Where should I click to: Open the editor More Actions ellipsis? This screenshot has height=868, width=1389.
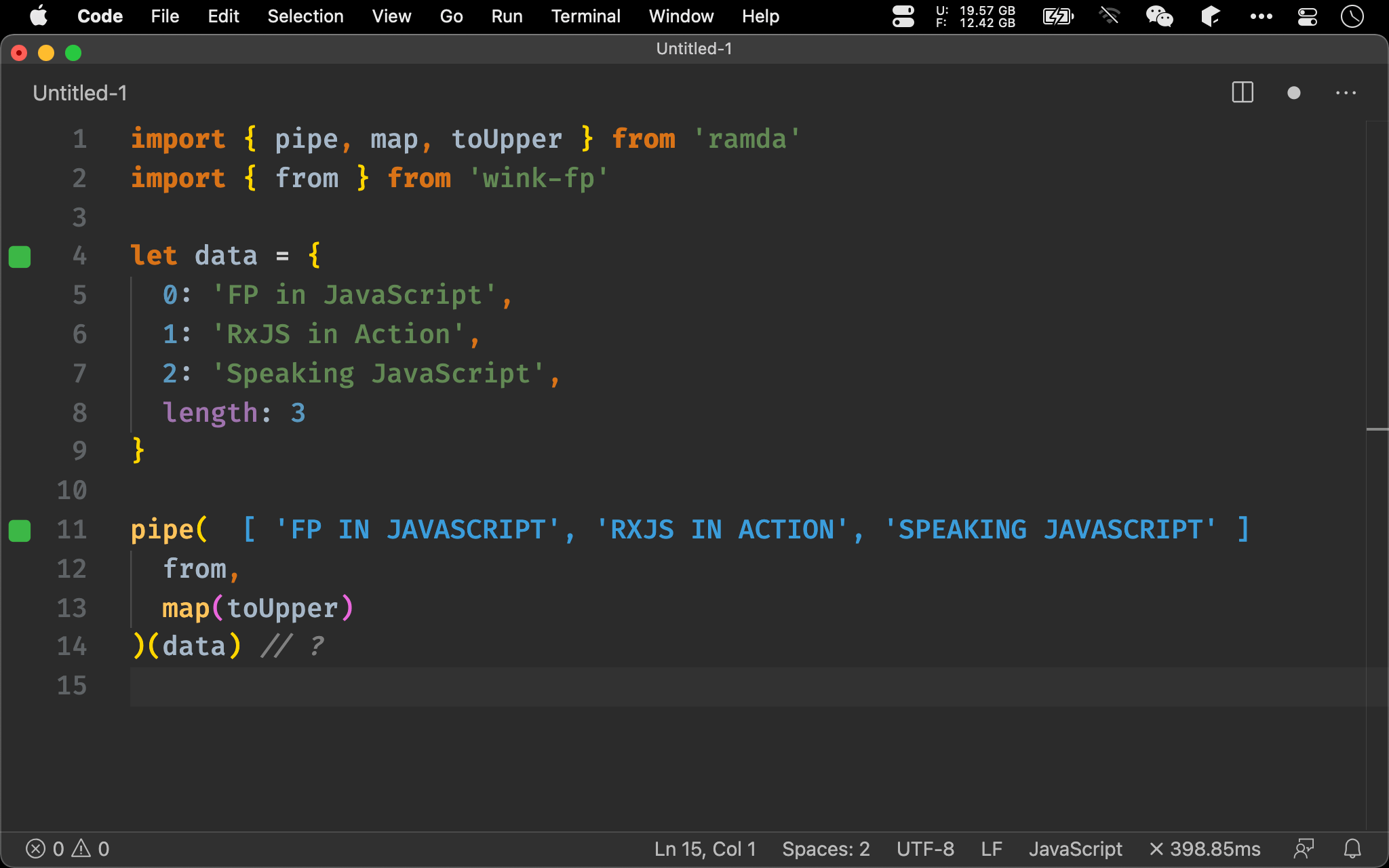click(x=1346, y=93)
